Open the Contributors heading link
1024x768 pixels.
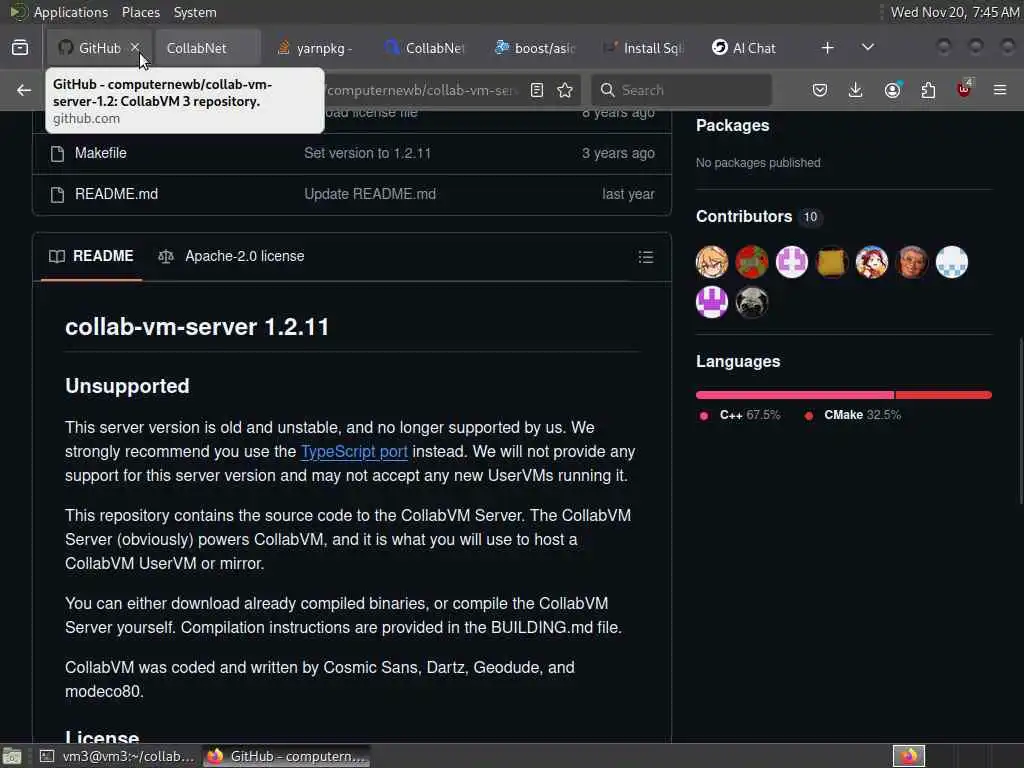[744, 216]
